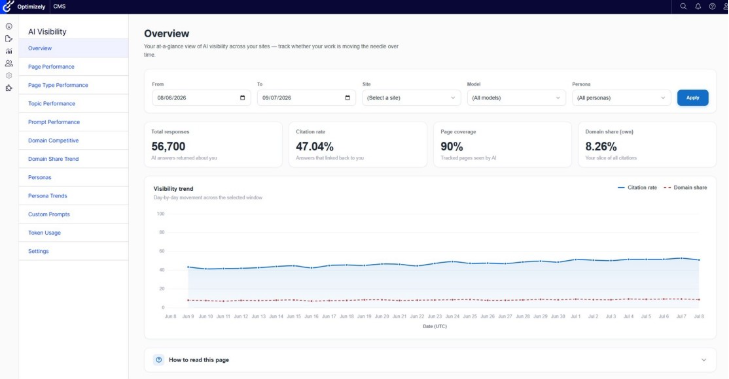Click the people icon in left rail
This screenshot has width=729, height=379.
point(9,63)
